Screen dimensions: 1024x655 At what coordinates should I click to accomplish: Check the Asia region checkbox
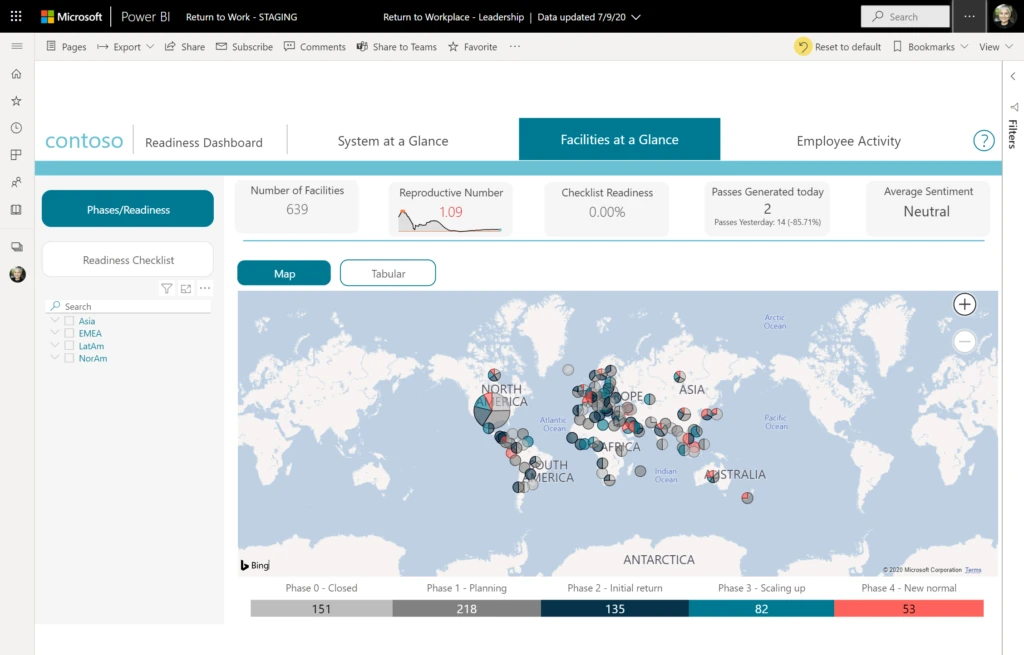click(69, 321)
